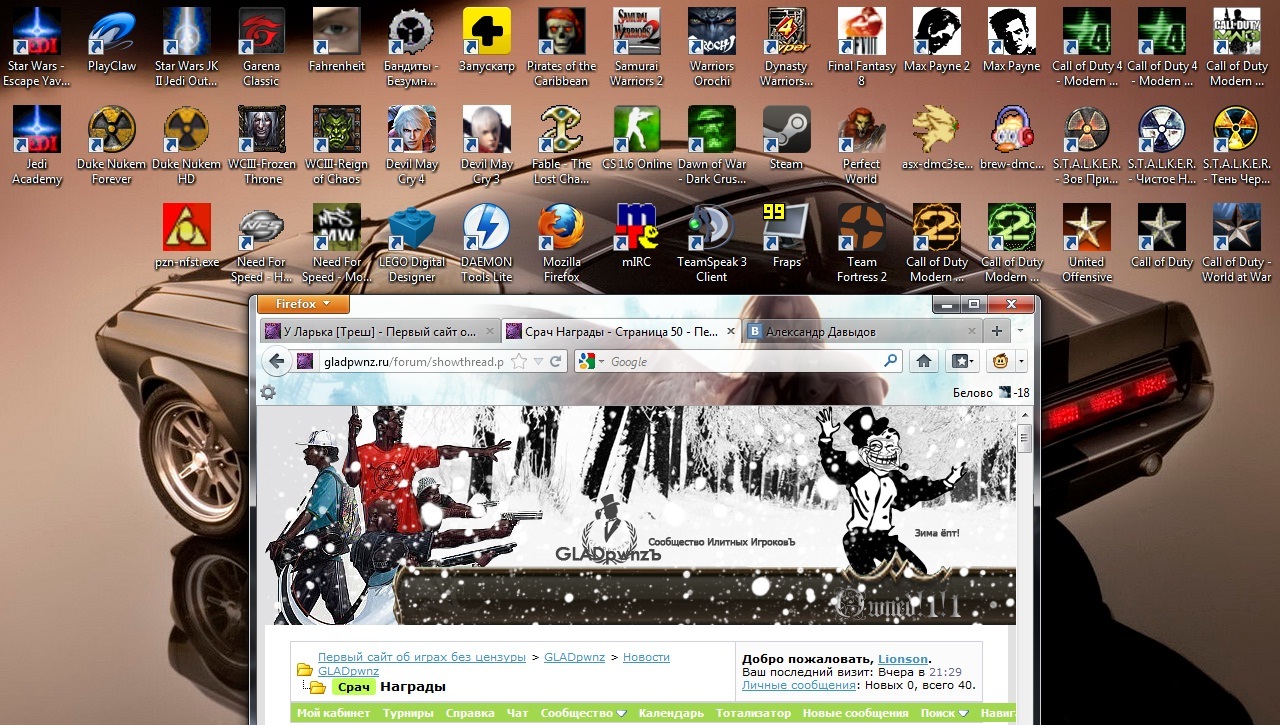Close the У Ларька [Треш] tab
The width and height of the screenshot is (1280, 725).
click(x=490, y=331)
